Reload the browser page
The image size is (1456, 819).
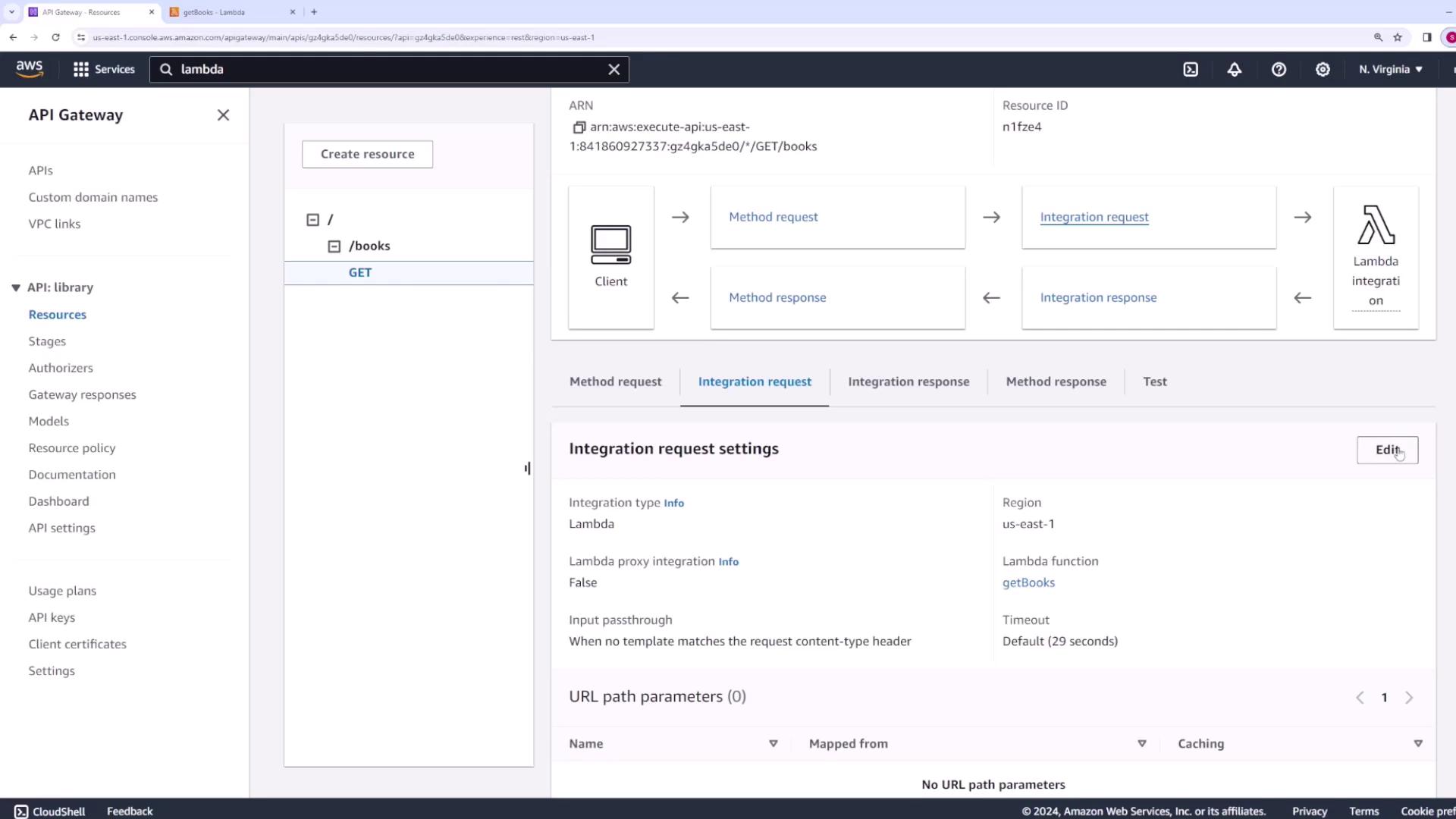(x=55, y=37)
